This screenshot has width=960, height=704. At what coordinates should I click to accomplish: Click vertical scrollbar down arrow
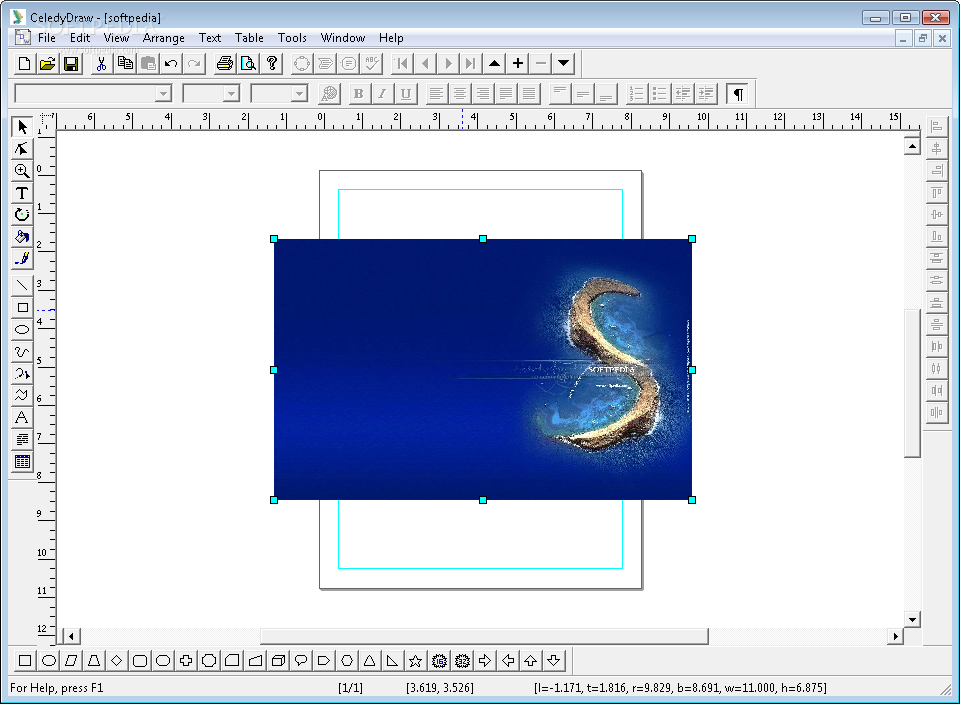pos(912,619)
